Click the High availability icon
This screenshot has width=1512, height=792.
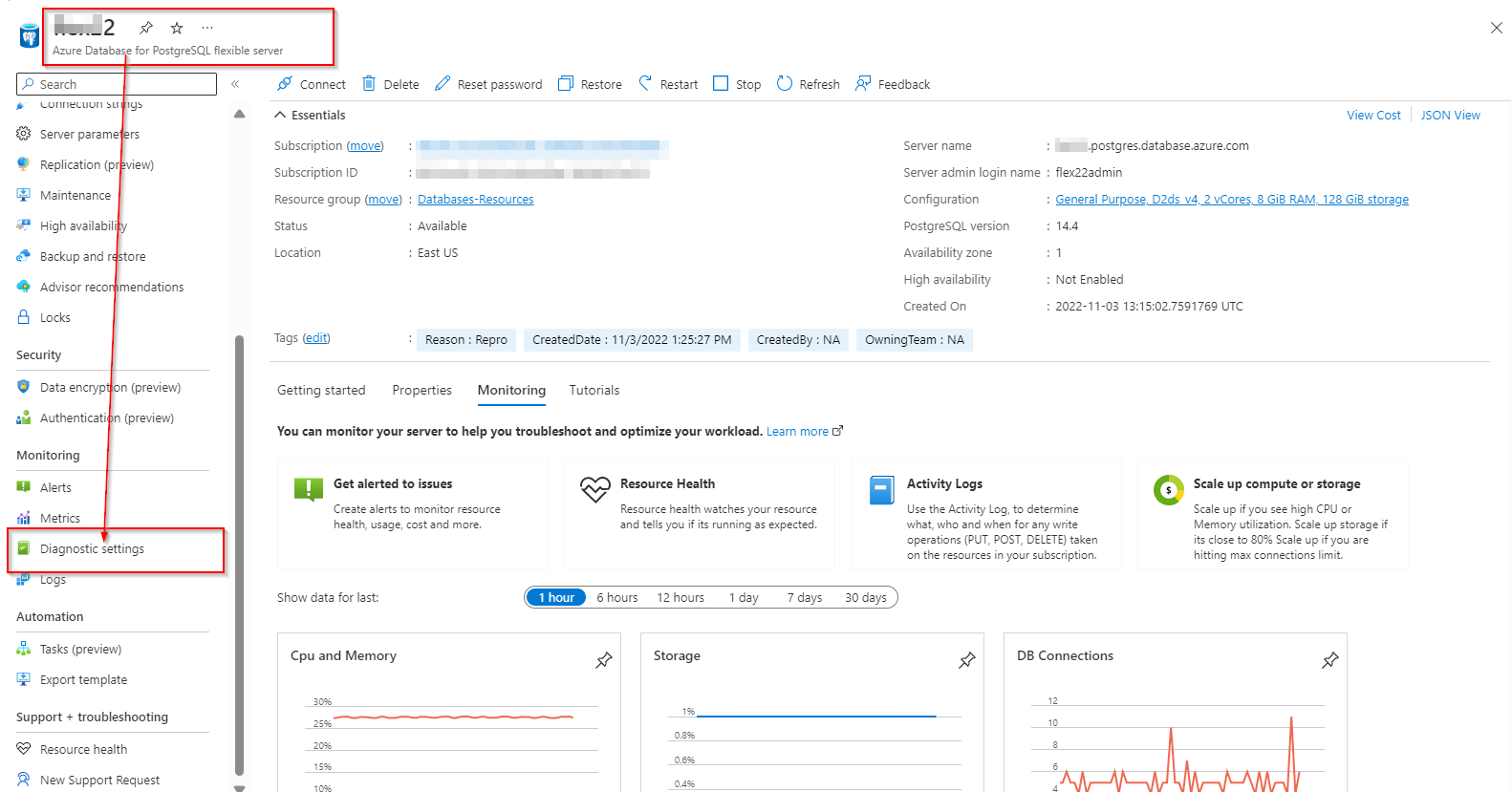point(24,225)
